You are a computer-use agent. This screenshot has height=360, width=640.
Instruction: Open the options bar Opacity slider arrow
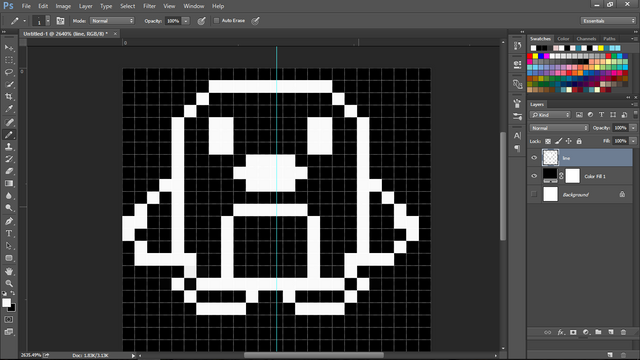pyautogui.click(x=186, y=21)
